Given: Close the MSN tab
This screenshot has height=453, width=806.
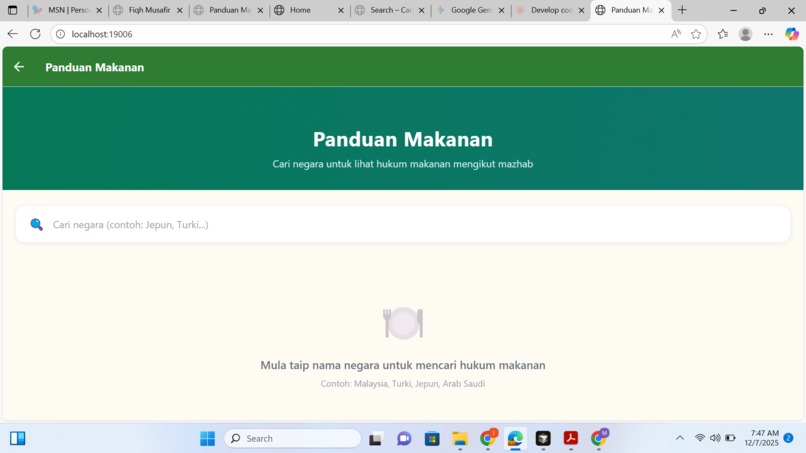Looking at the screenshot, I should coord(99,10).
